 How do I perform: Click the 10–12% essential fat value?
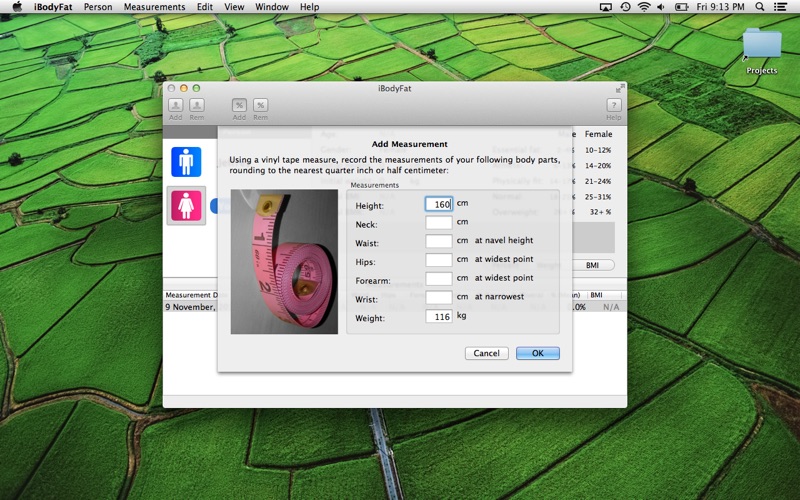598,150
